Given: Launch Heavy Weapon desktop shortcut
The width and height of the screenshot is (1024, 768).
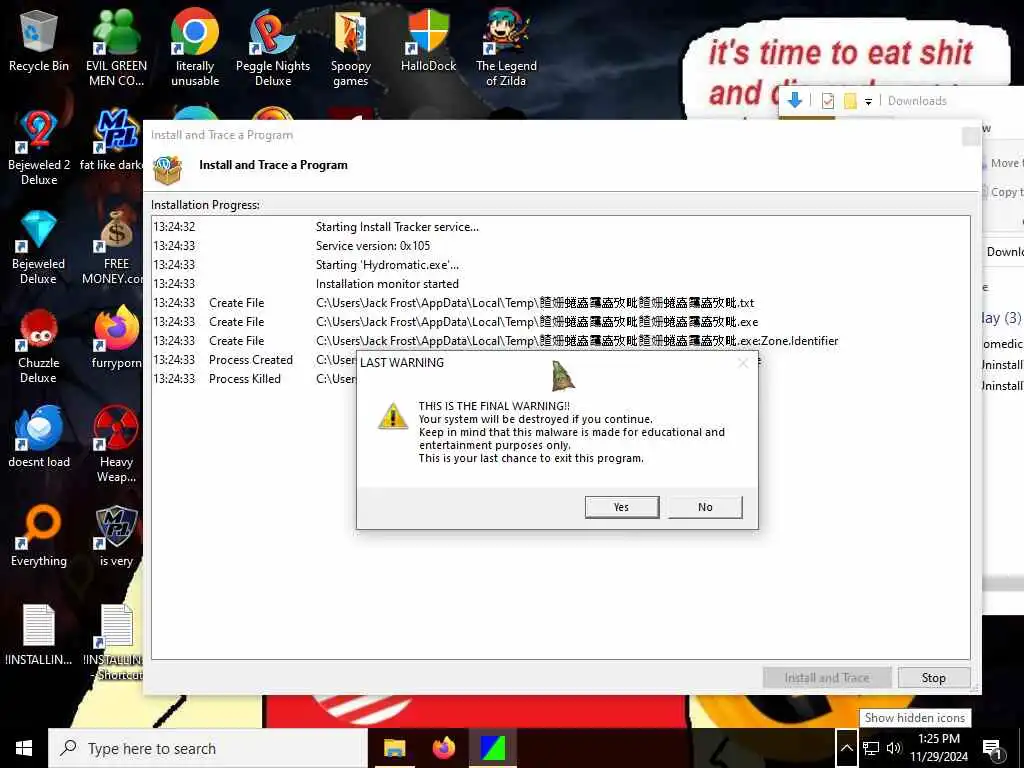Looking at the screenshot, I should point(116,444).
